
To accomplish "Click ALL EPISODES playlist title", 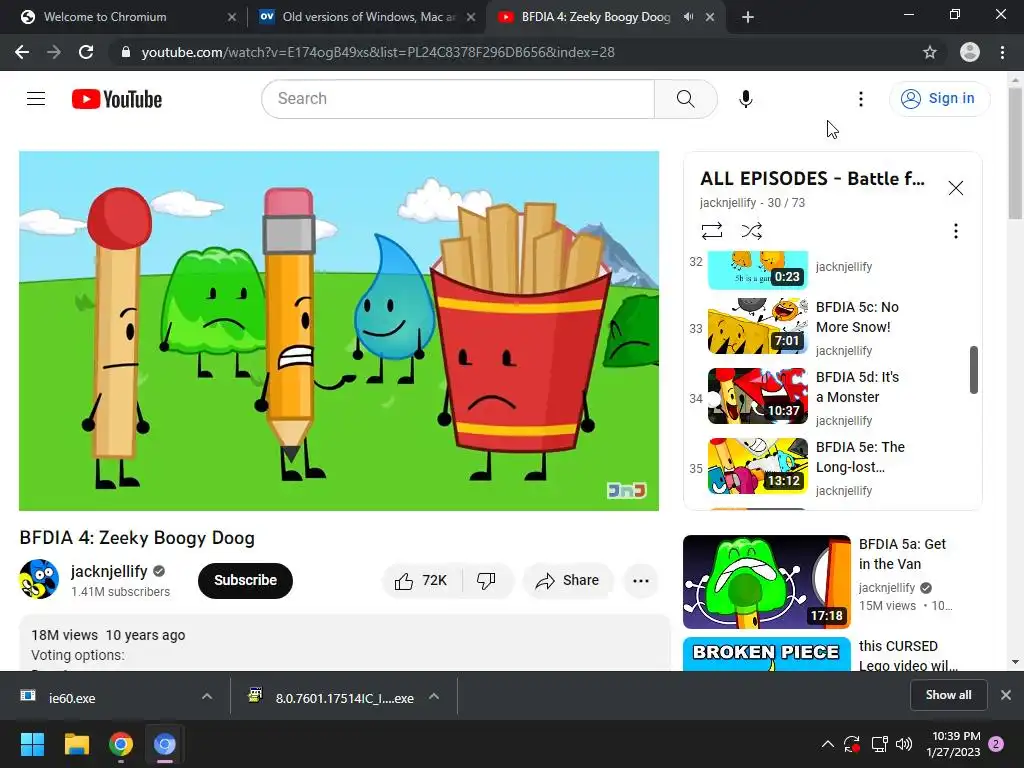I will click(x=812, y=178).
